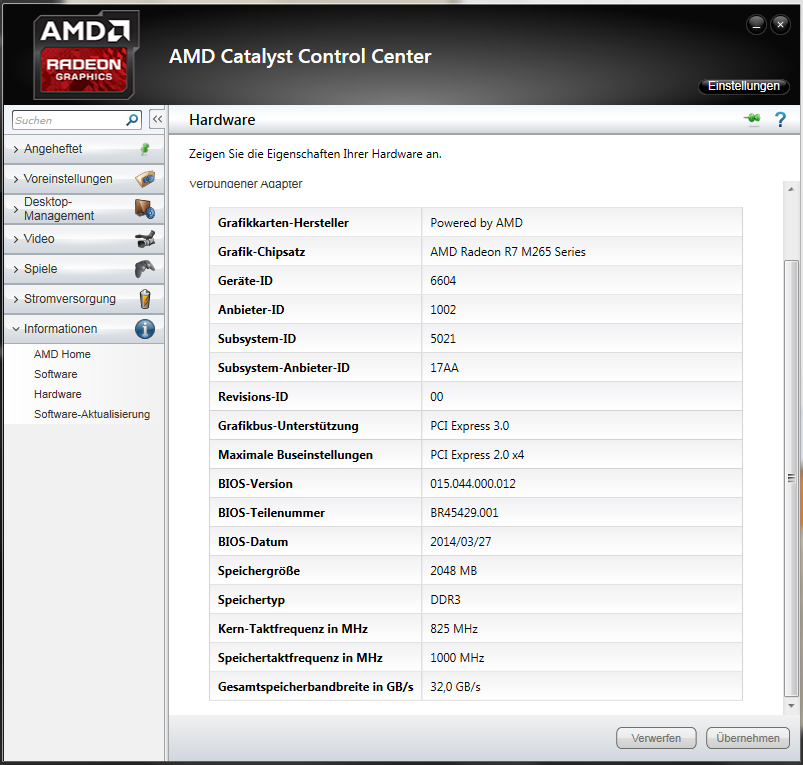Click the Stromversorgung battery icon

pos(145,299)
